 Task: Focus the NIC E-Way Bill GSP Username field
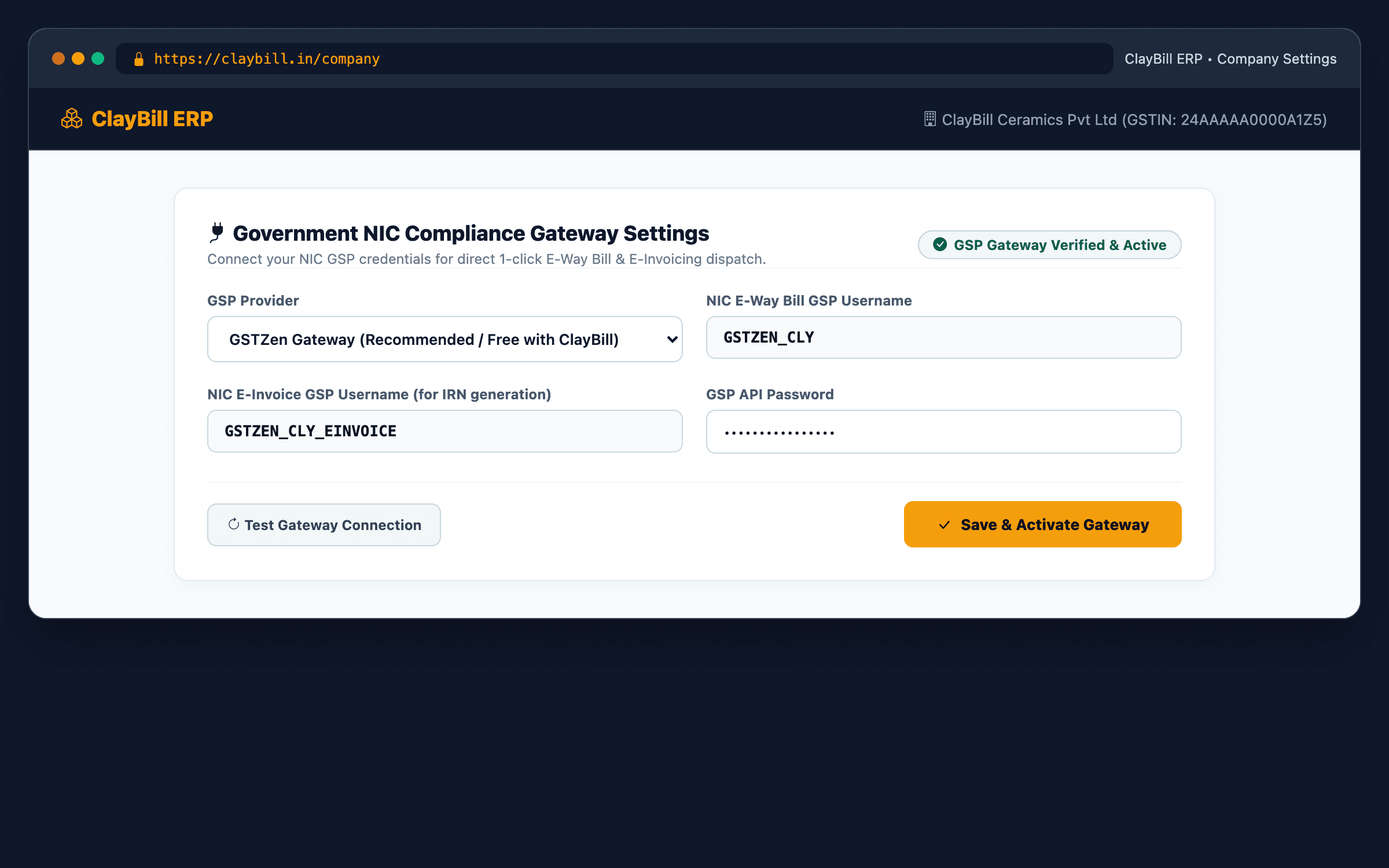(943, 337)
